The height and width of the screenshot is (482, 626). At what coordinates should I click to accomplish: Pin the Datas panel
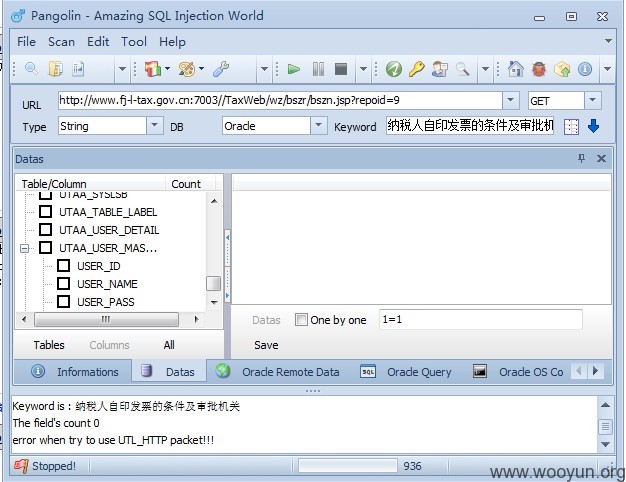click(582, 158)
